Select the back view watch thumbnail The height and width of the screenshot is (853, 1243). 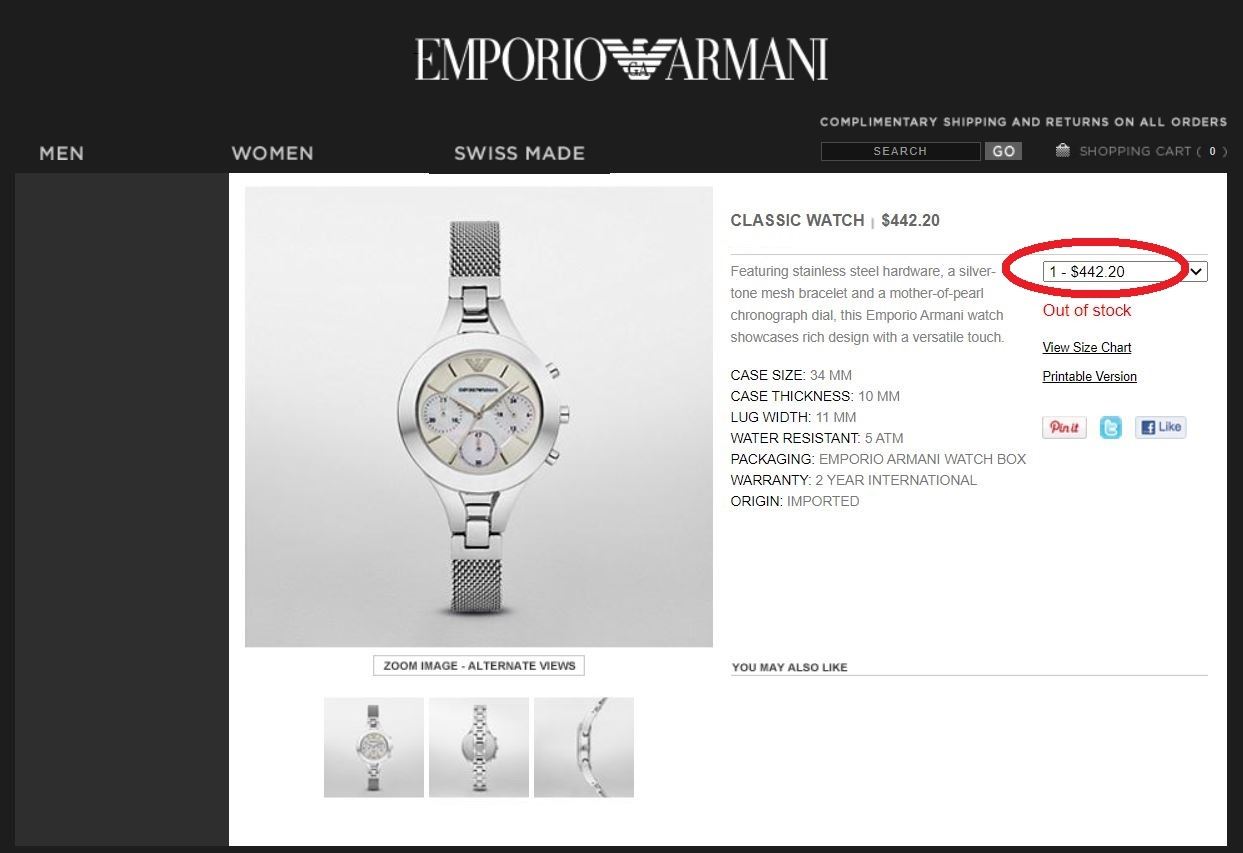[479, 747]
